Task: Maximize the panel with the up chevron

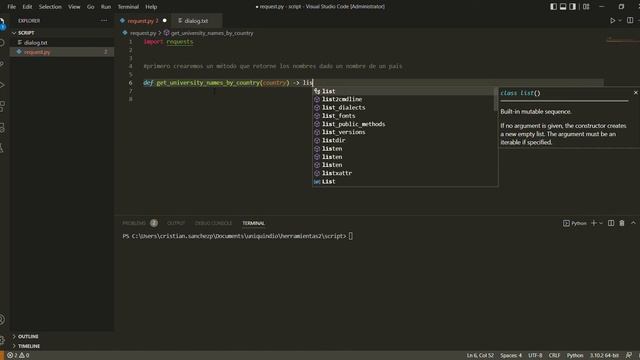Action: [x=633, y=223]
